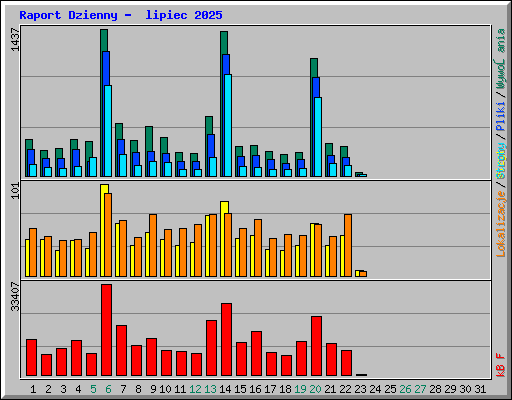This screenshot has height=400, width=512.
Task: Click the orange bar for day 9
Action: coord(153,245)
